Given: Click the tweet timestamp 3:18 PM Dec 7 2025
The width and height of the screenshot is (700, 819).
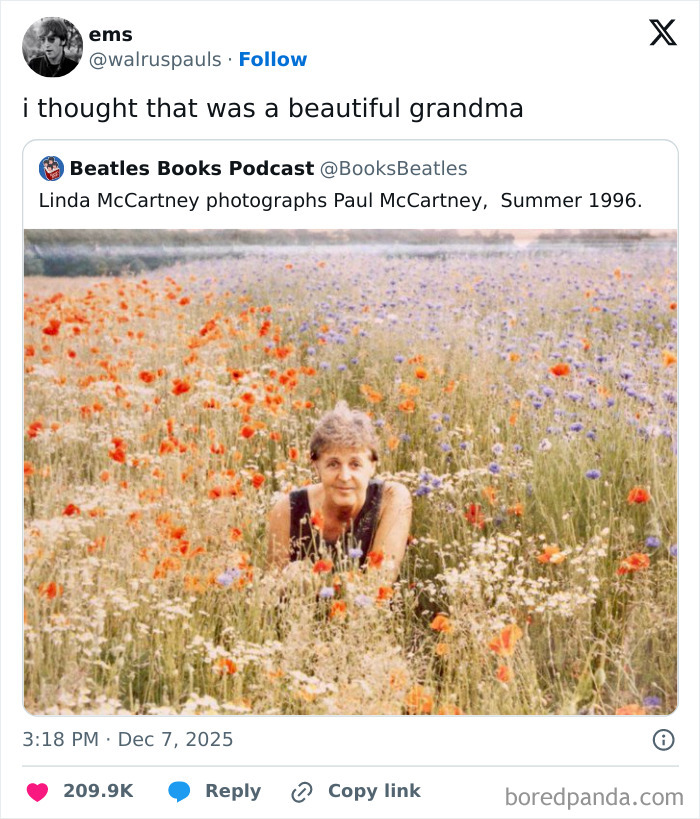Looking at the screenshot, I should [x=126, y=739].
